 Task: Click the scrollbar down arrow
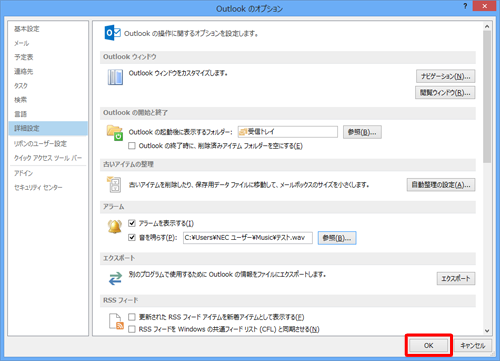487,331
